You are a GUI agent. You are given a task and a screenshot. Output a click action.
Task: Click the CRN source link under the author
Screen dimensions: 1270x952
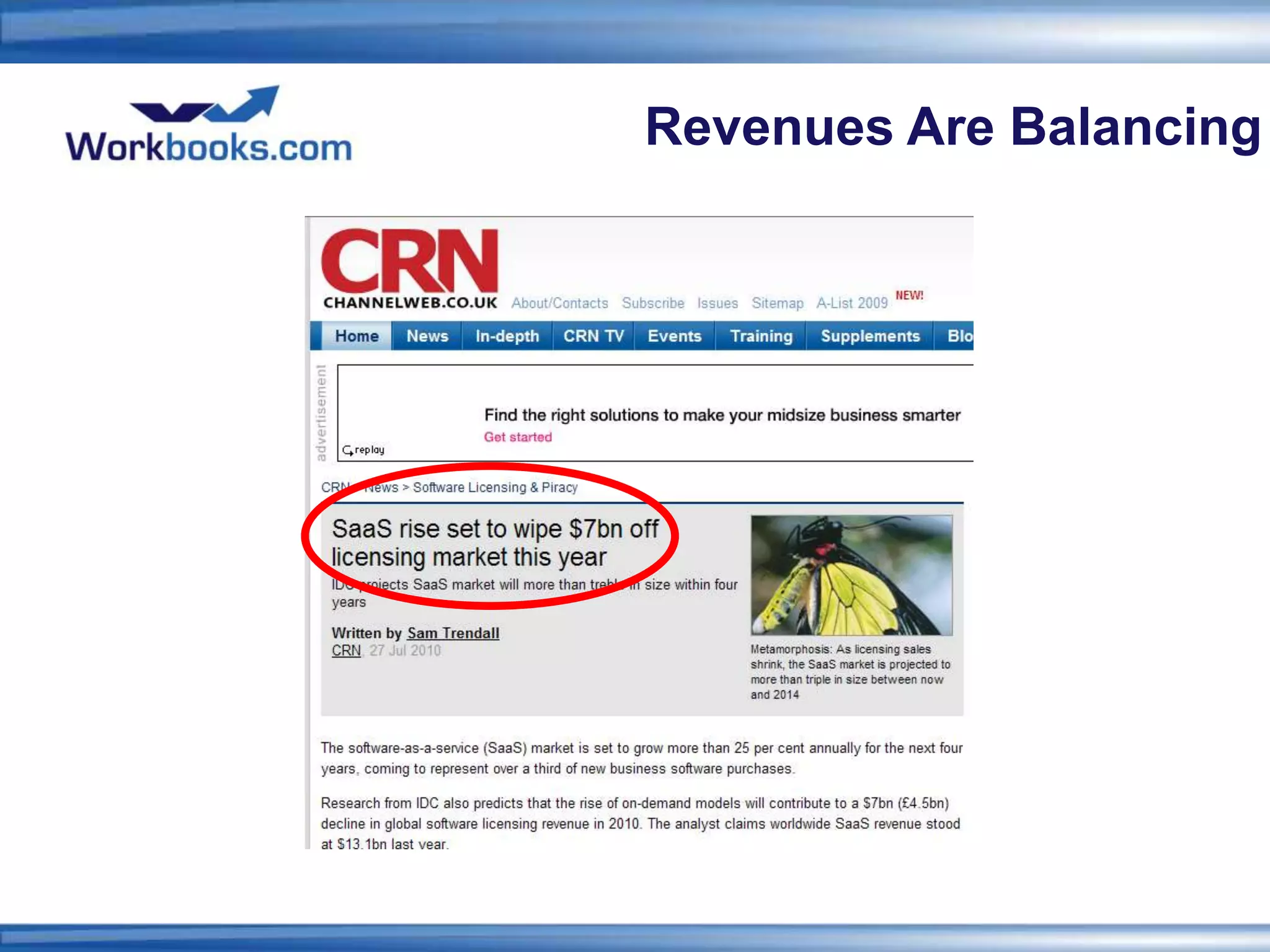346,650
